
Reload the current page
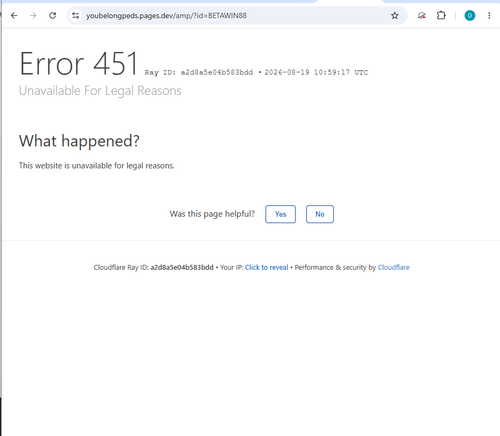click(x=52, y=15)
